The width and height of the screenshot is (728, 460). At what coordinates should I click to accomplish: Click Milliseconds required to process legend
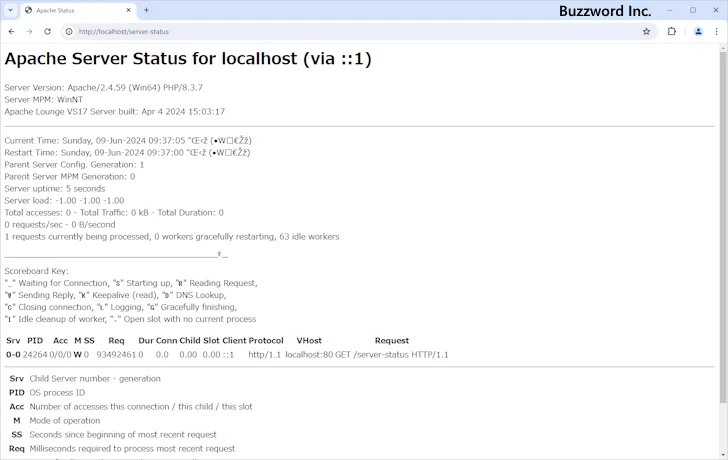[x=132, y=448]
